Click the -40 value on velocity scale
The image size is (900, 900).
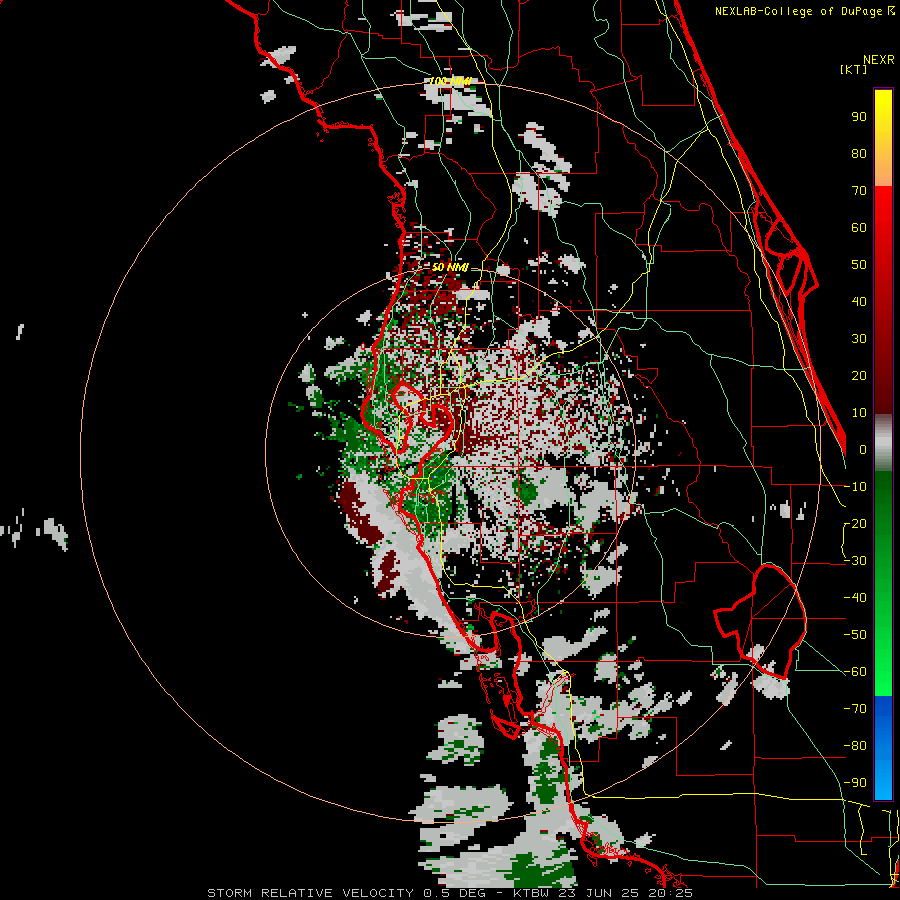click(855, 598)
